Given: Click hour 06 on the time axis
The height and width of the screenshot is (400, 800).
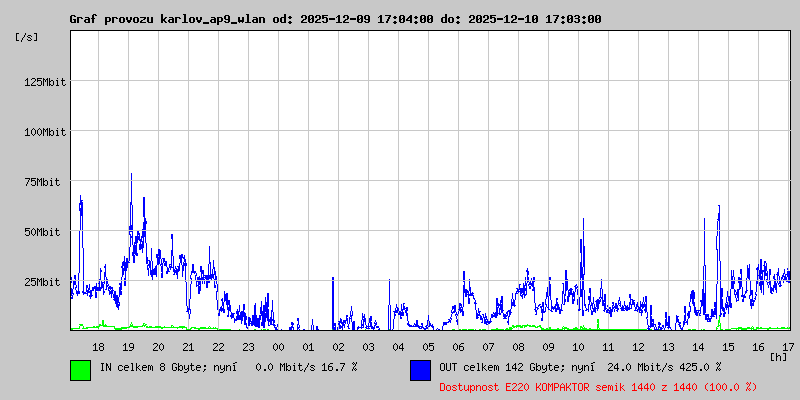Looking at the screenshot, I should [459, 346].
